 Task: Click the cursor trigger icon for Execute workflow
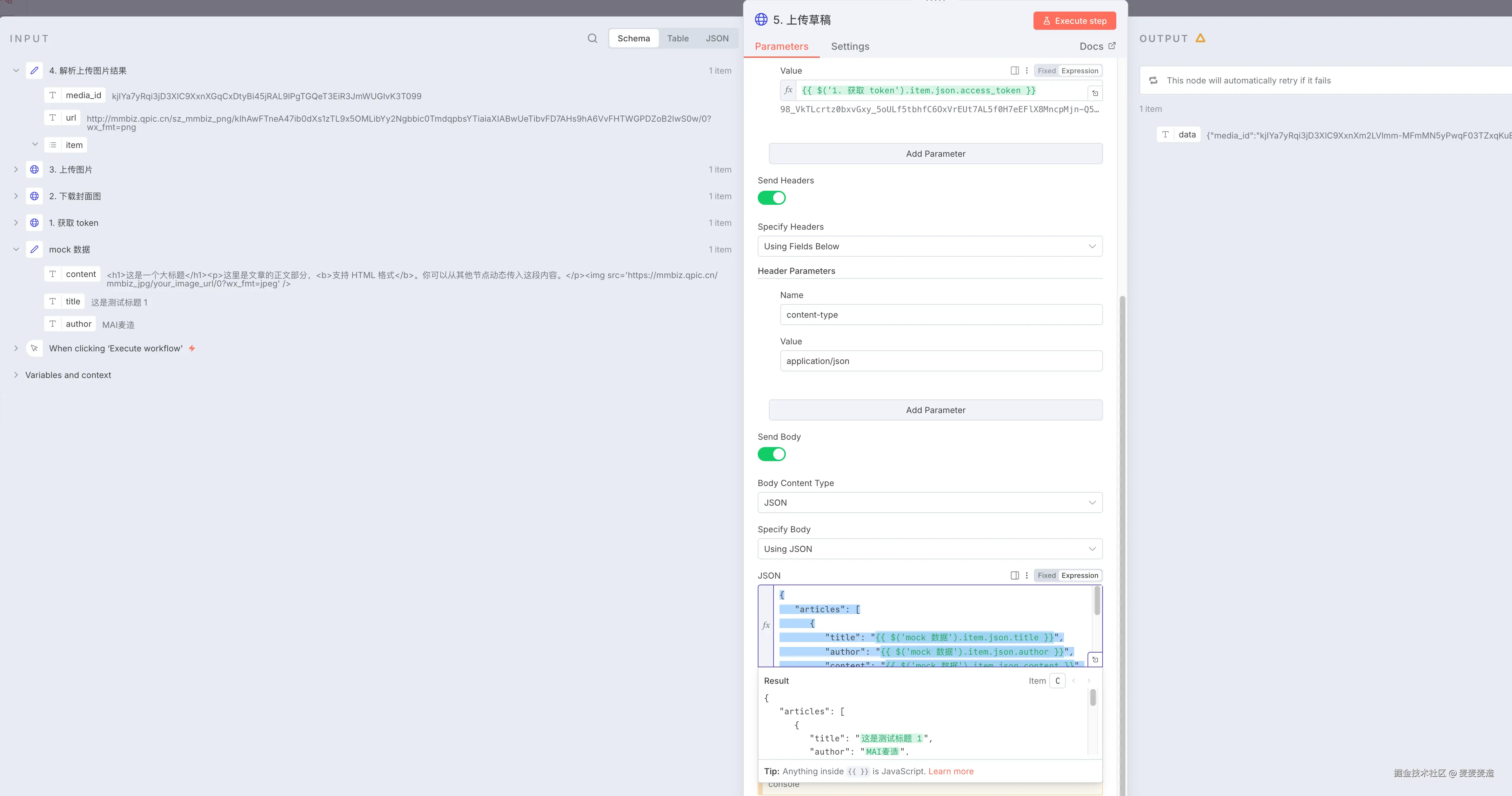point(35,349)
